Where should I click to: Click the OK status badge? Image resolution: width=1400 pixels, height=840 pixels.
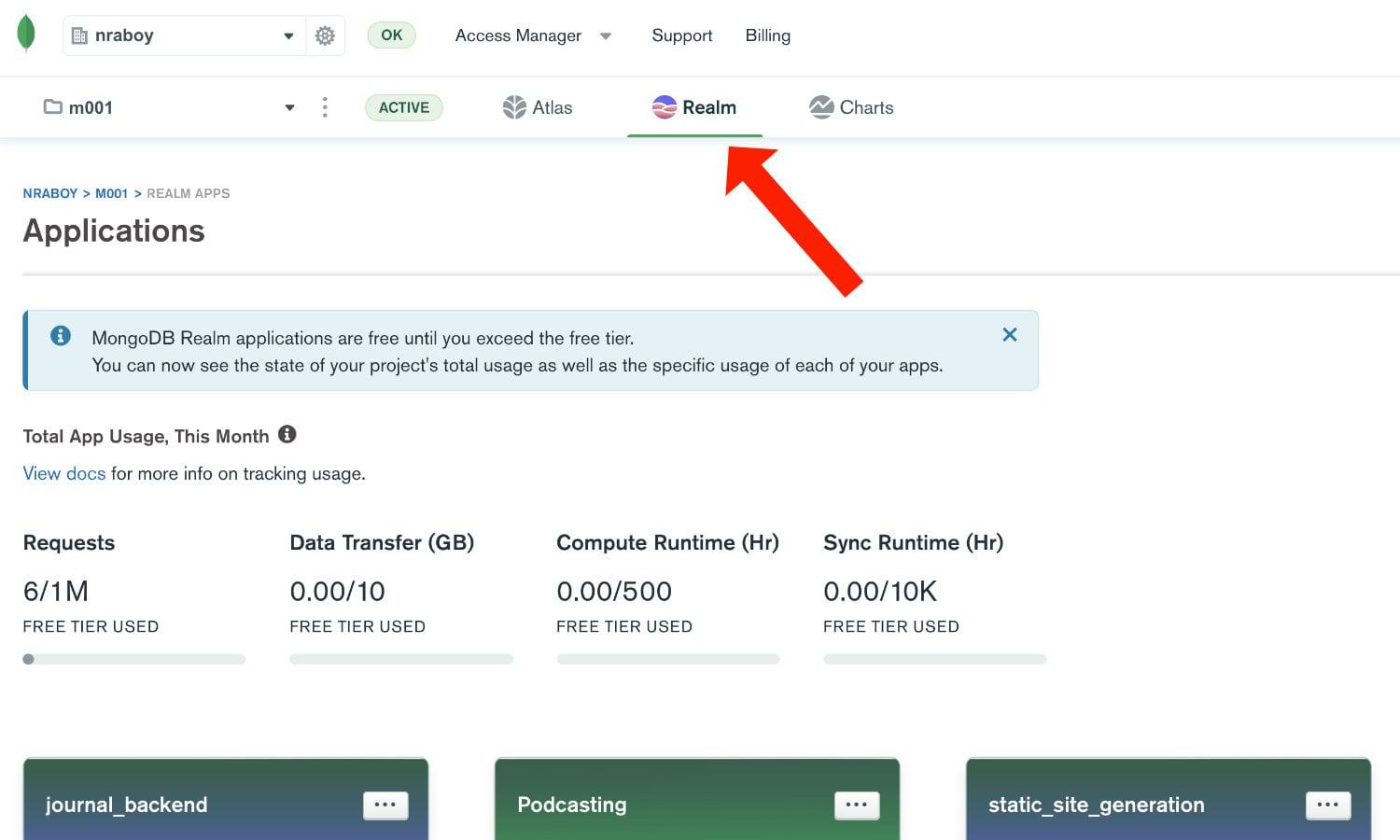click(x=391, y=35)
